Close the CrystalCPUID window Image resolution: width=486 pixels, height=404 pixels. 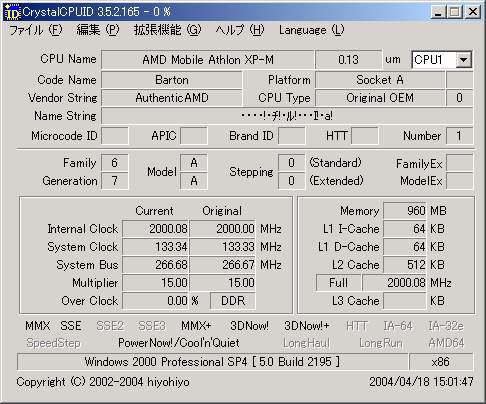coord(472,12)
